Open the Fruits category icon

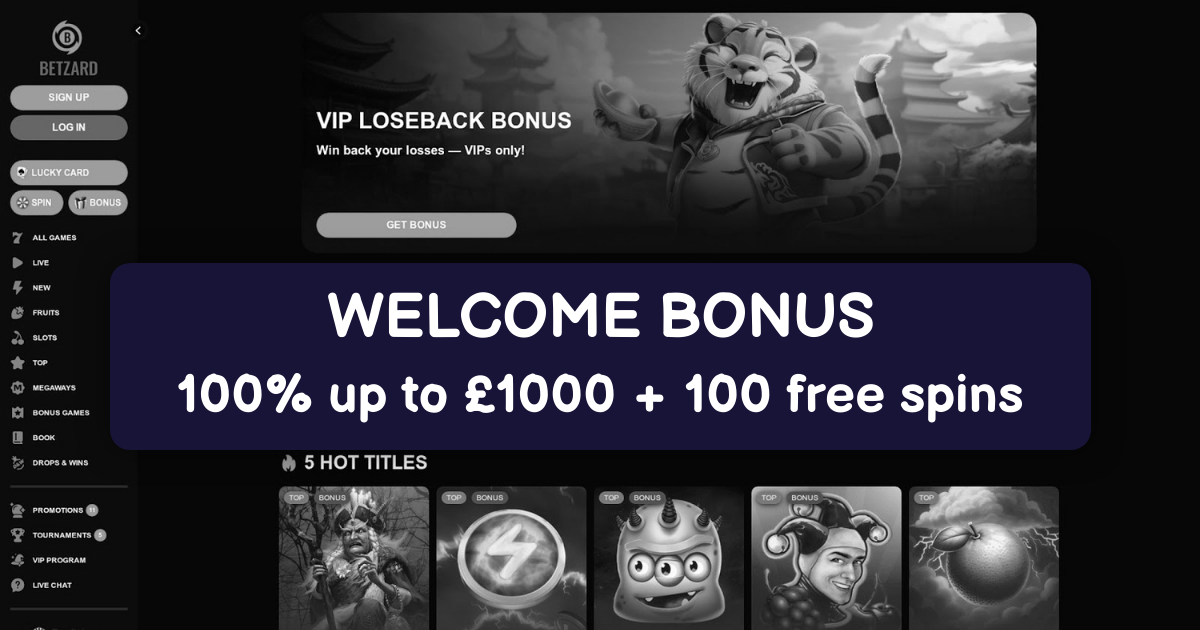pos(17,313)
